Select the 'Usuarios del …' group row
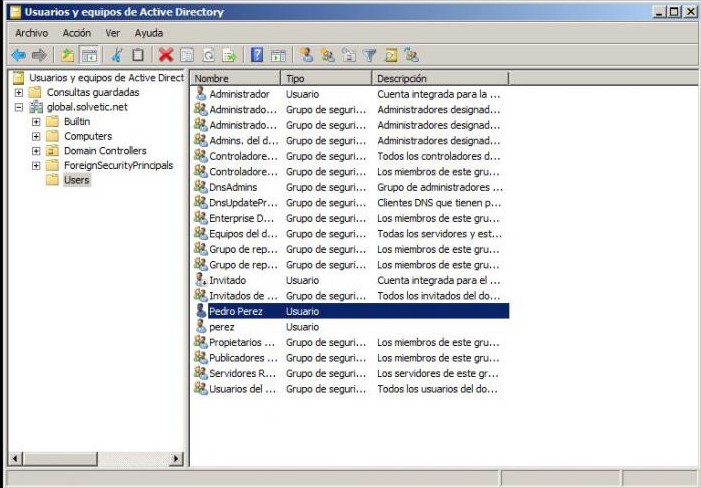701x488 pixels. 351,389
